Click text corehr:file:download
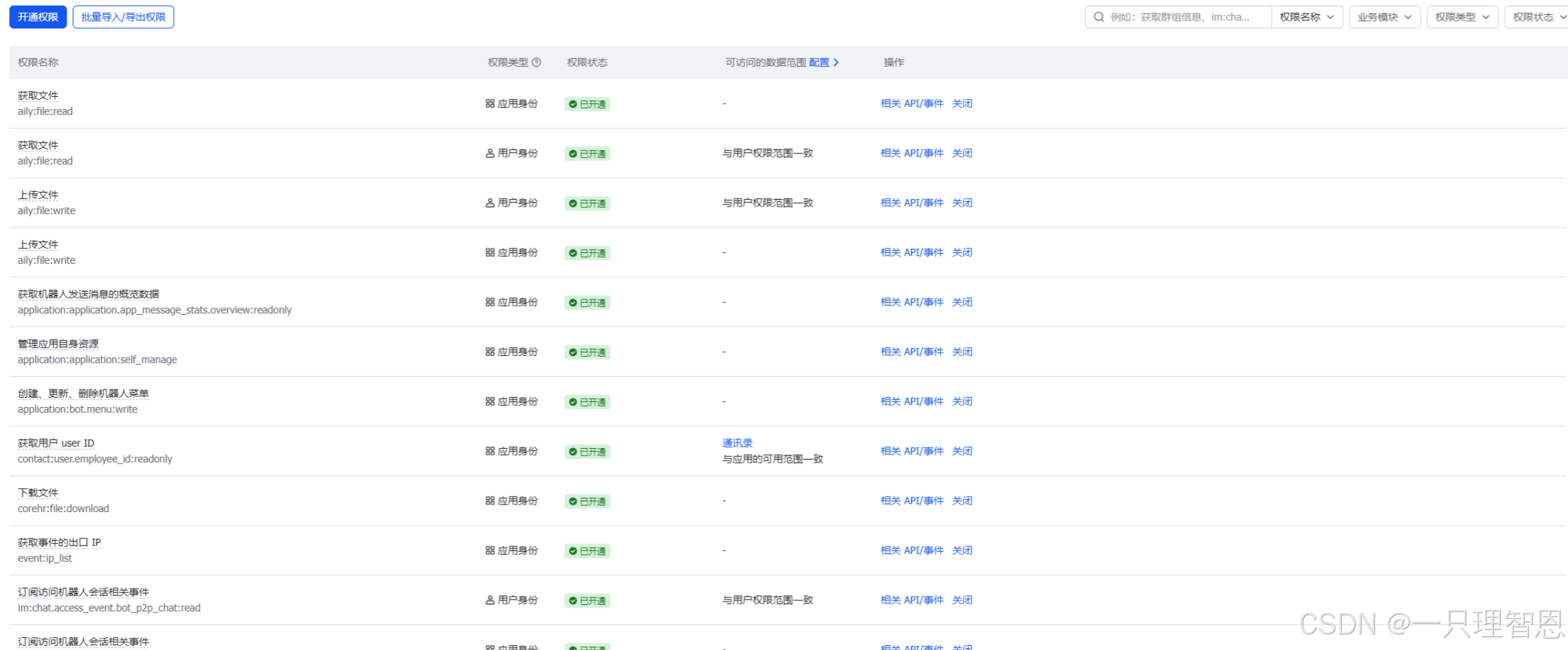The width and height of the screenshot is (1568, 650). (x=63, y=509)
